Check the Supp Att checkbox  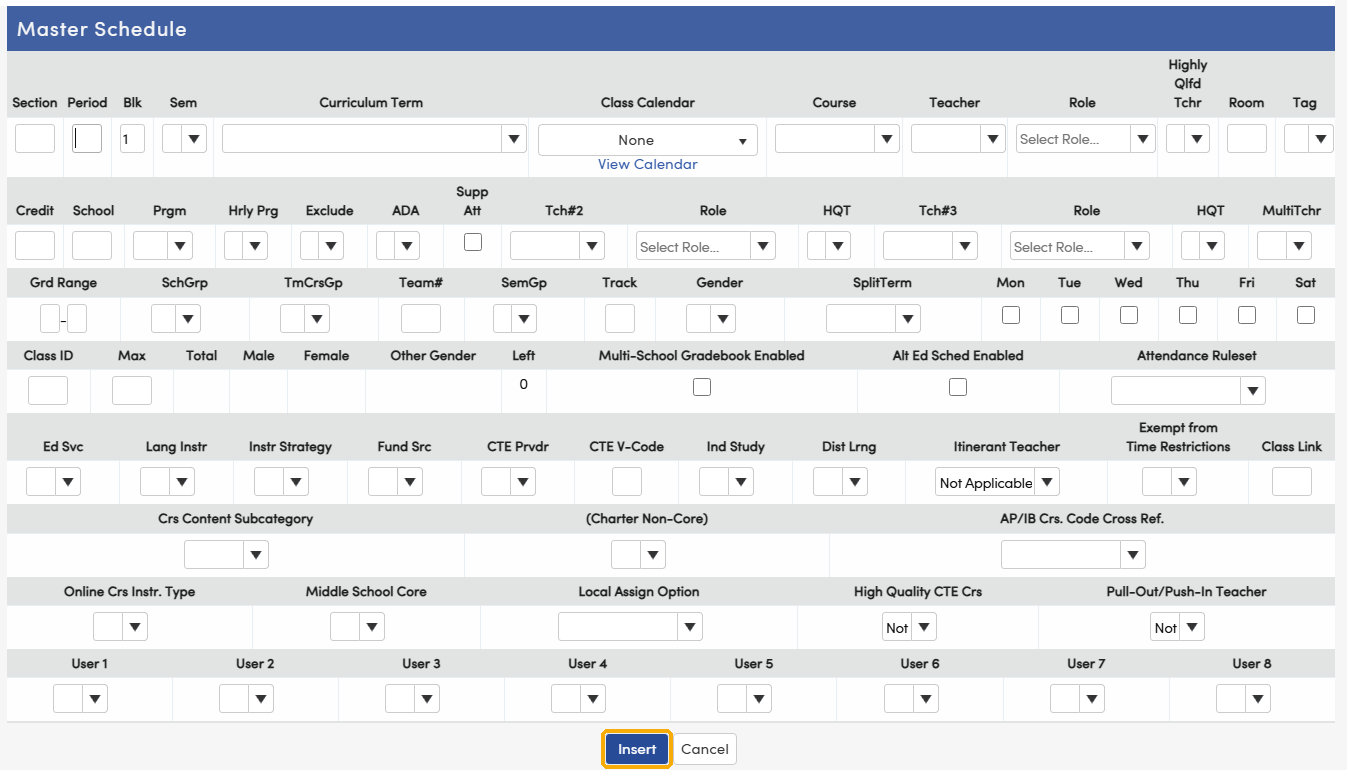click(x=473, y=242)
